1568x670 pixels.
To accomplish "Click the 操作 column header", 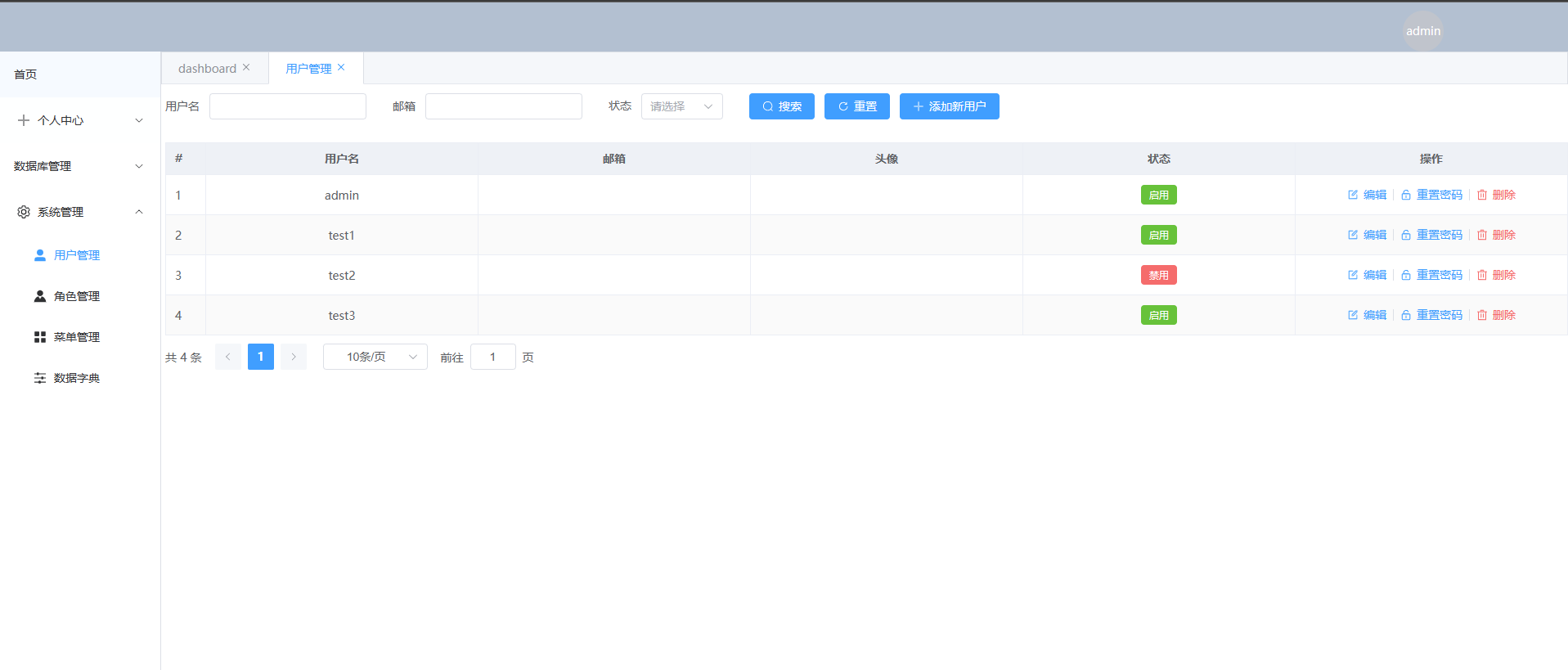I will (x=1431, y=159).
